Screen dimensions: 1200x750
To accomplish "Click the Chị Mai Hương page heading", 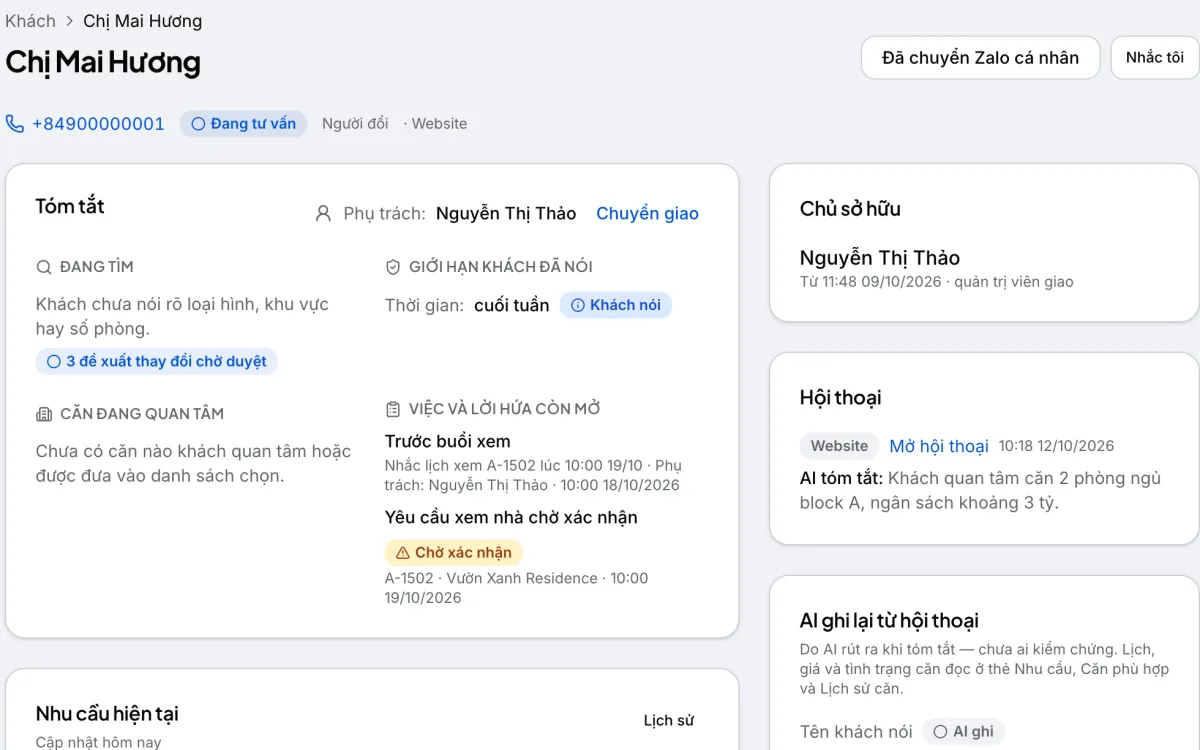I will coord(103,62).
